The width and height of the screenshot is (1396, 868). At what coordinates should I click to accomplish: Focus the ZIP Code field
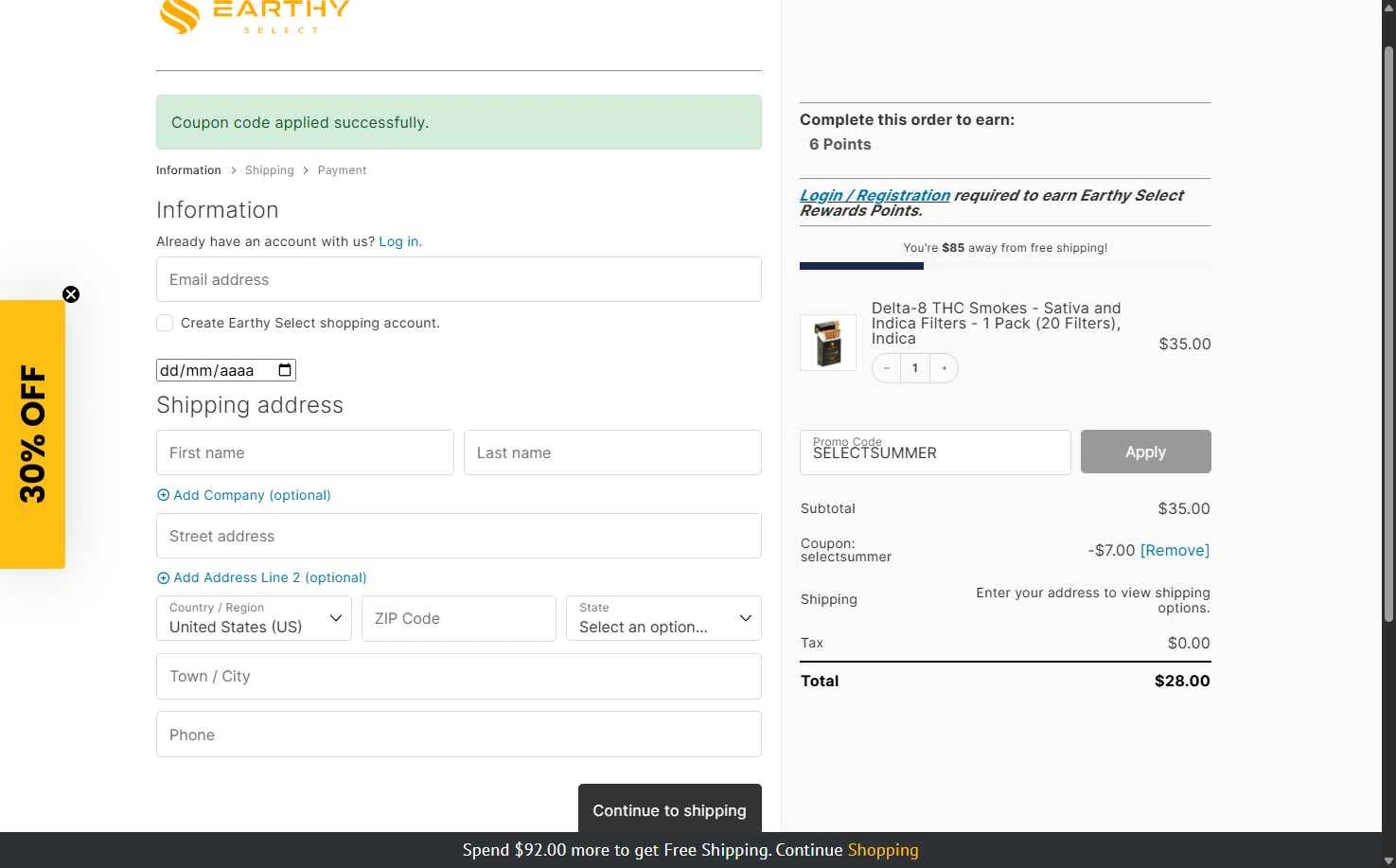coord(459,618)
